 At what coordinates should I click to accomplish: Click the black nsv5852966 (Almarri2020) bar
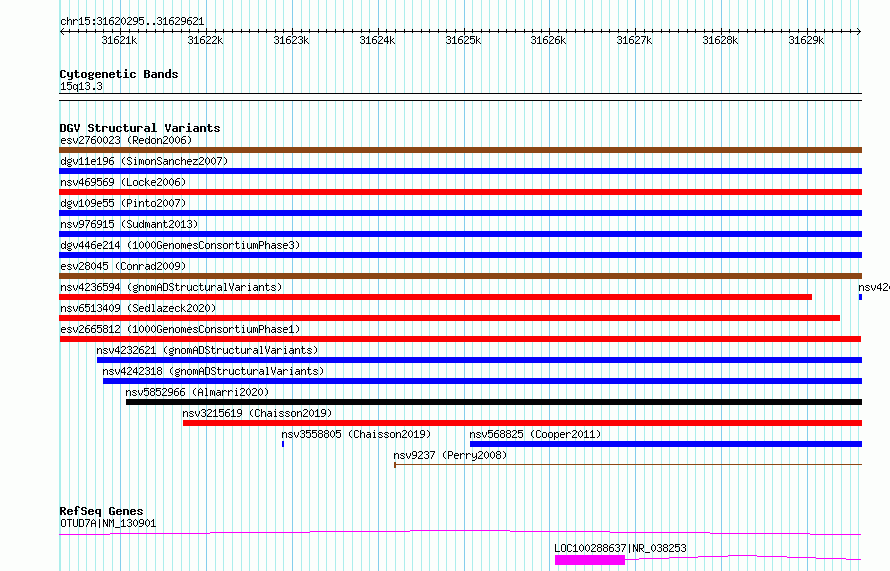(x=494, y=402)
